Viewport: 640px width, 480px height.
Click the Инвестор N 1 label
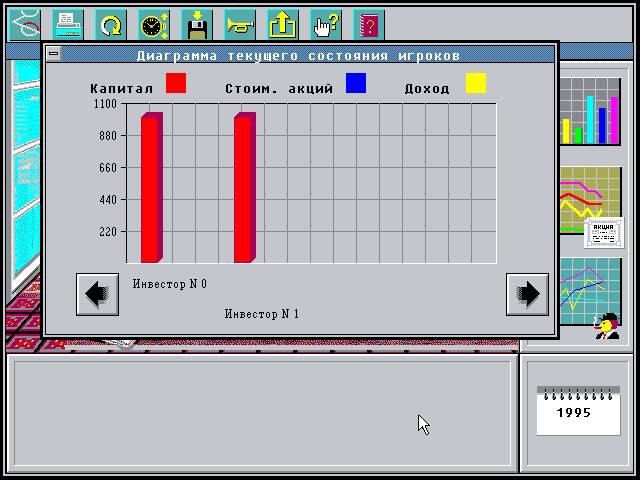262,314
